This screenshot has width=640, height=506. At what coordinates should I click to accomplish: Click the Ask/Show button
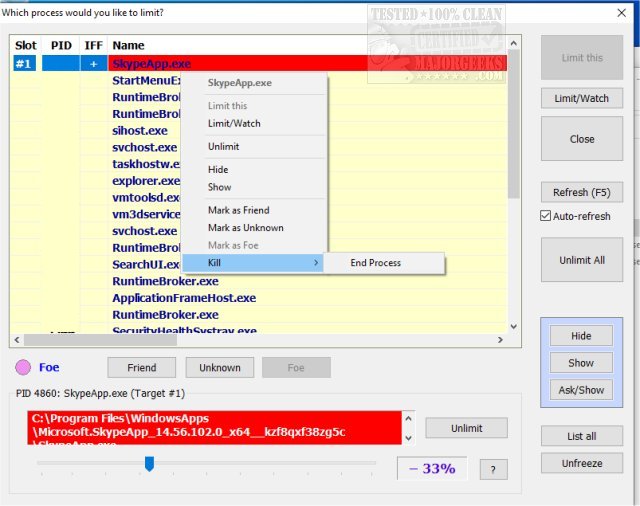click(x=581, y=390)
